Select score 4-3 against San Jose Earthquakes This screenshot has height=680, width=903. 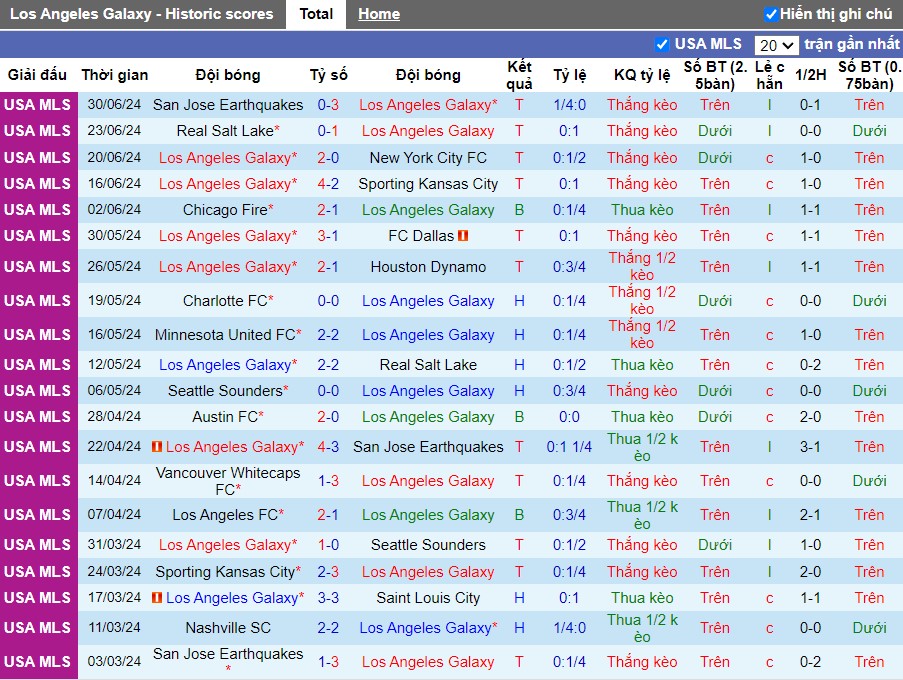pos(328,446)
